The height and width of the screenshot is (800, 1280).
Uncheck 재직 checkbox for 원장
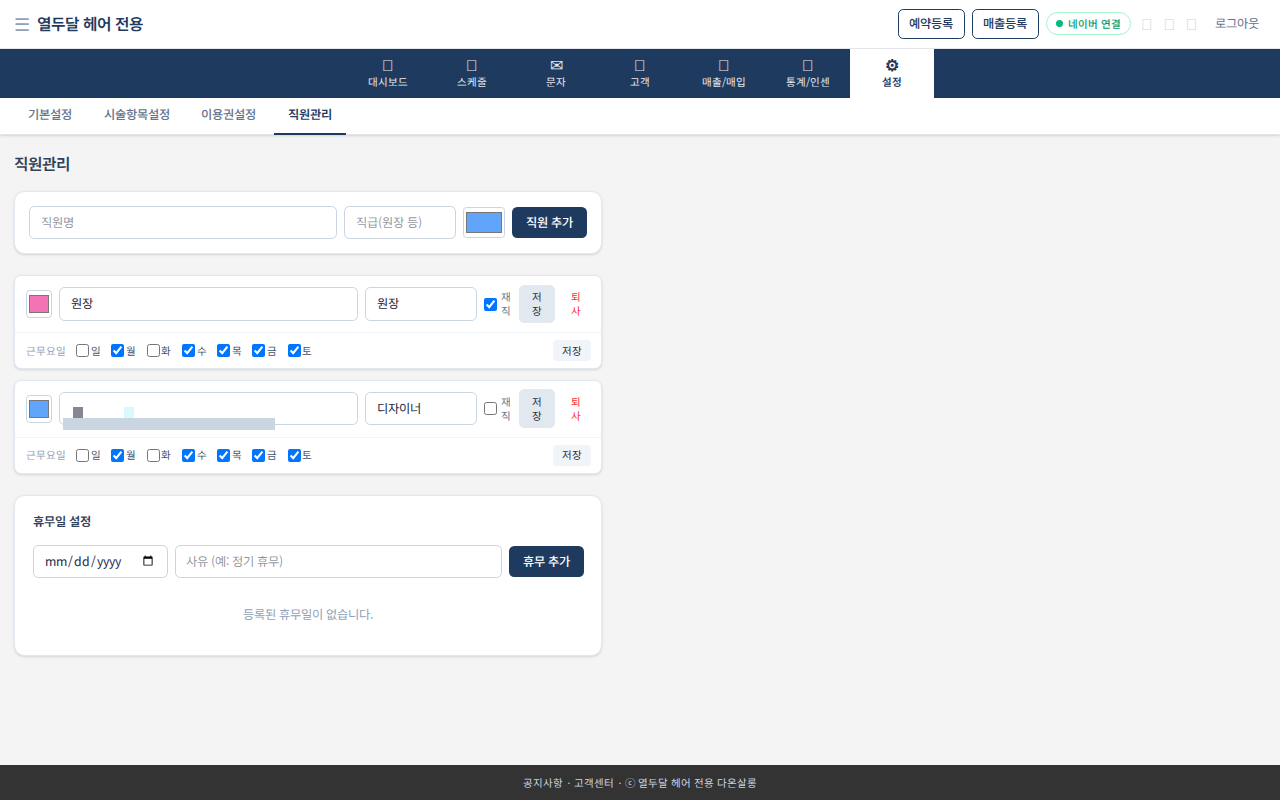point(490,304)
